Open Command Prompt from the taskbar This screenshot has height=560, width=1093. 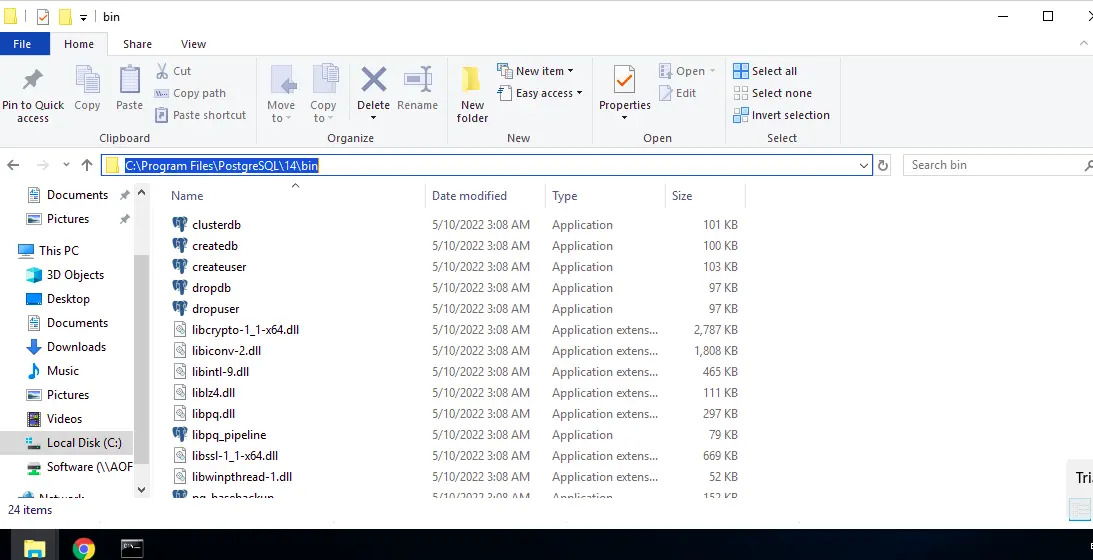pos(132,549)
